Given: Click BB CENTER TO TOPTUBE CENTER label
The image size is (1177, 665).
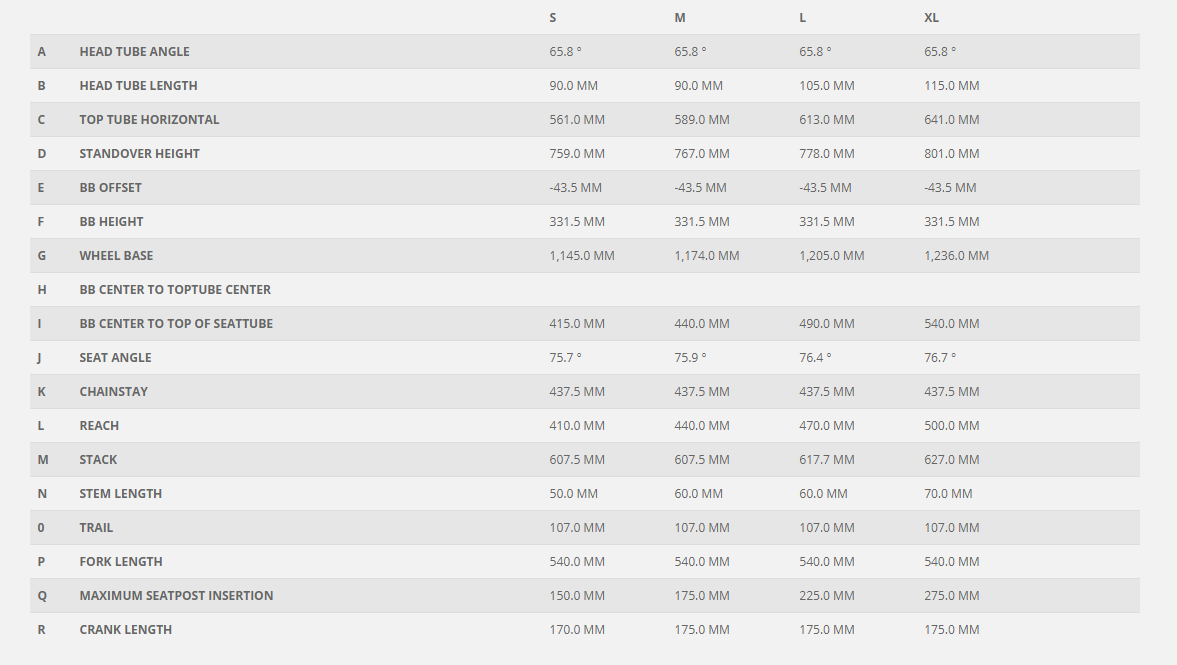Looking at the screenshot, I should (x=175, y=290).
